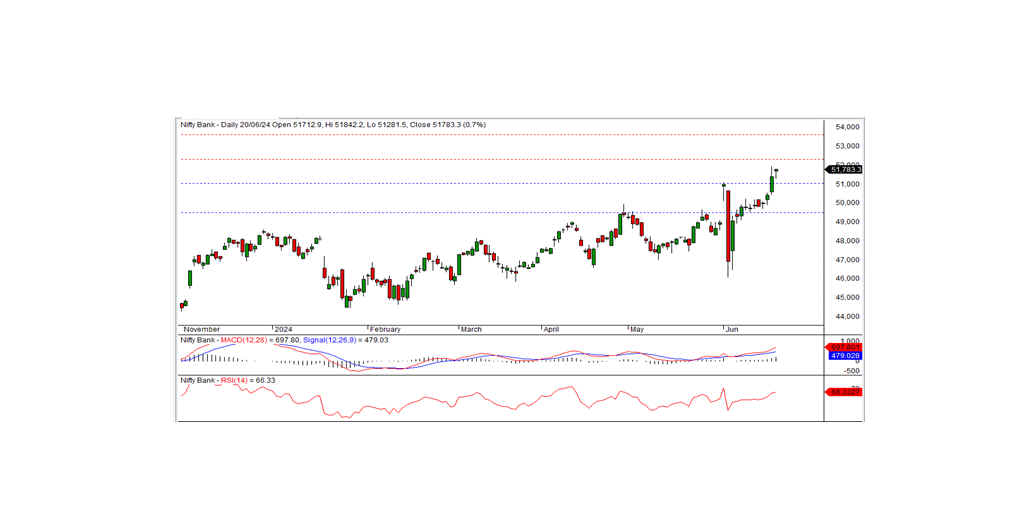Viewport: 1030px width, 529px height.
Task: Select the red MACD value tag
Action: [x=843, y=347]
